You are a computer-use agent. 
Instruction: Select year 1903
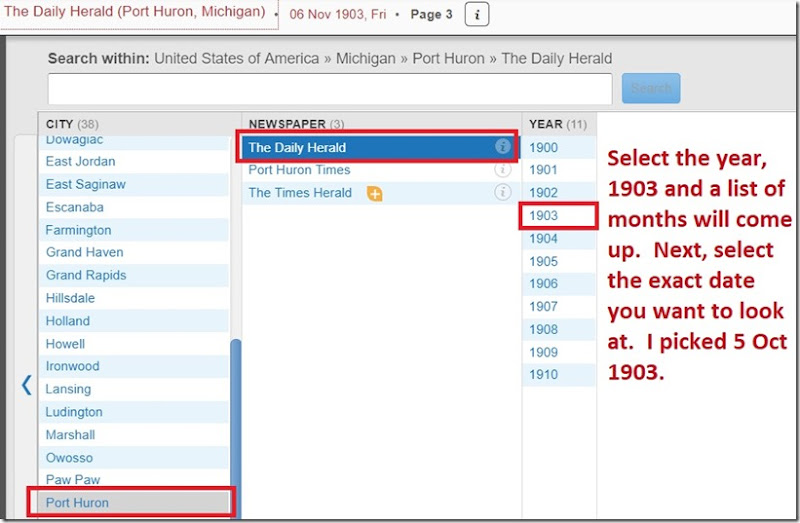tap(559, 215)
